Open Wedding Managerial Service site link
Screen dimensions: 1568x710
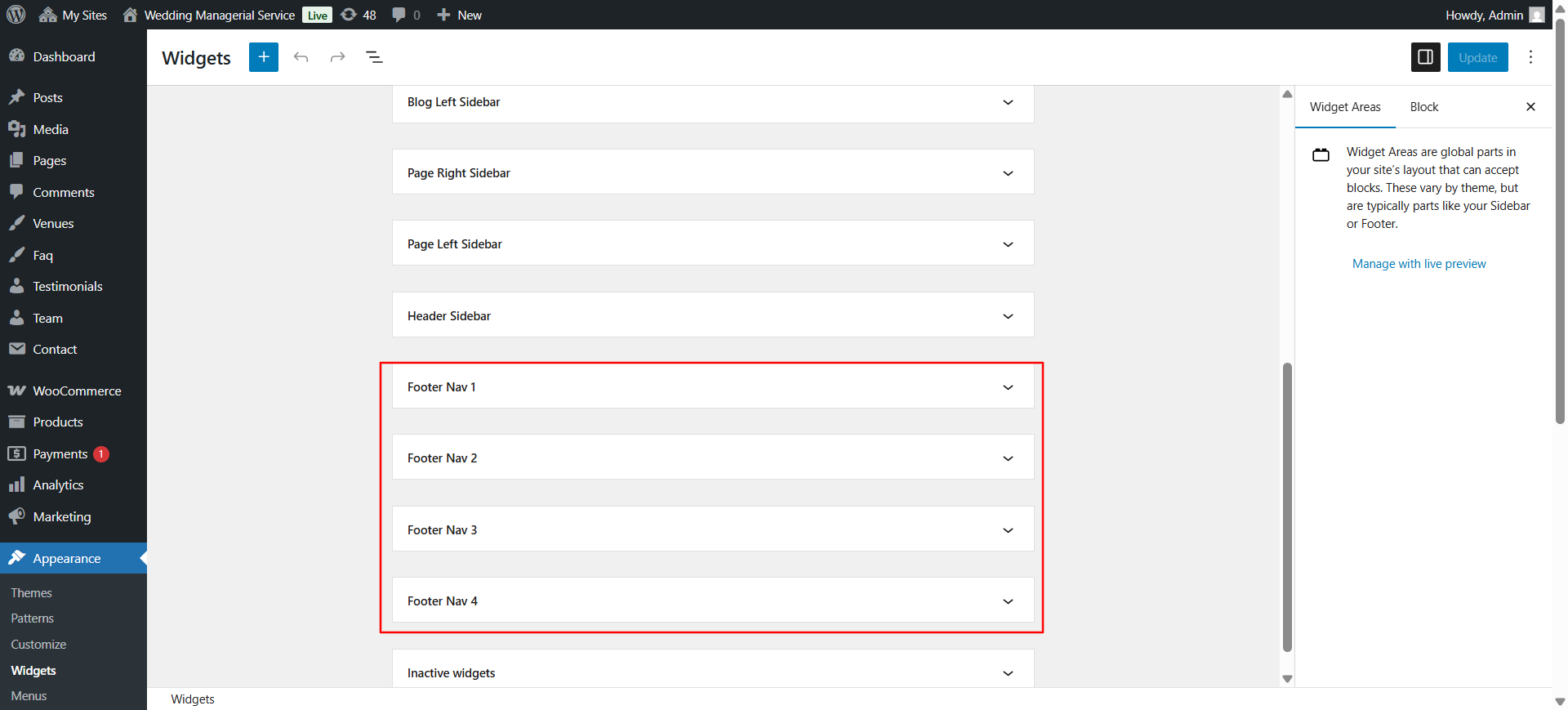coord(209,15)
